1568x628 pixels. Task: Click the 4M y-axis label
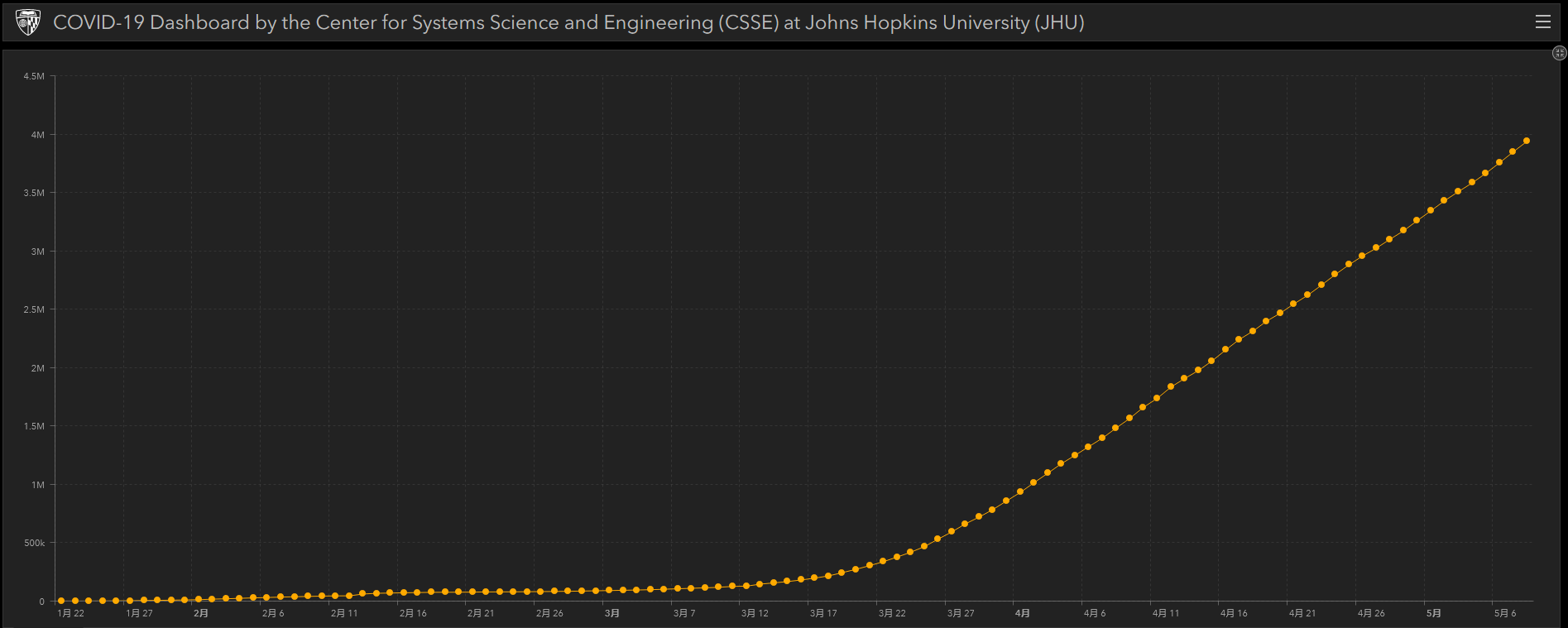37,135
